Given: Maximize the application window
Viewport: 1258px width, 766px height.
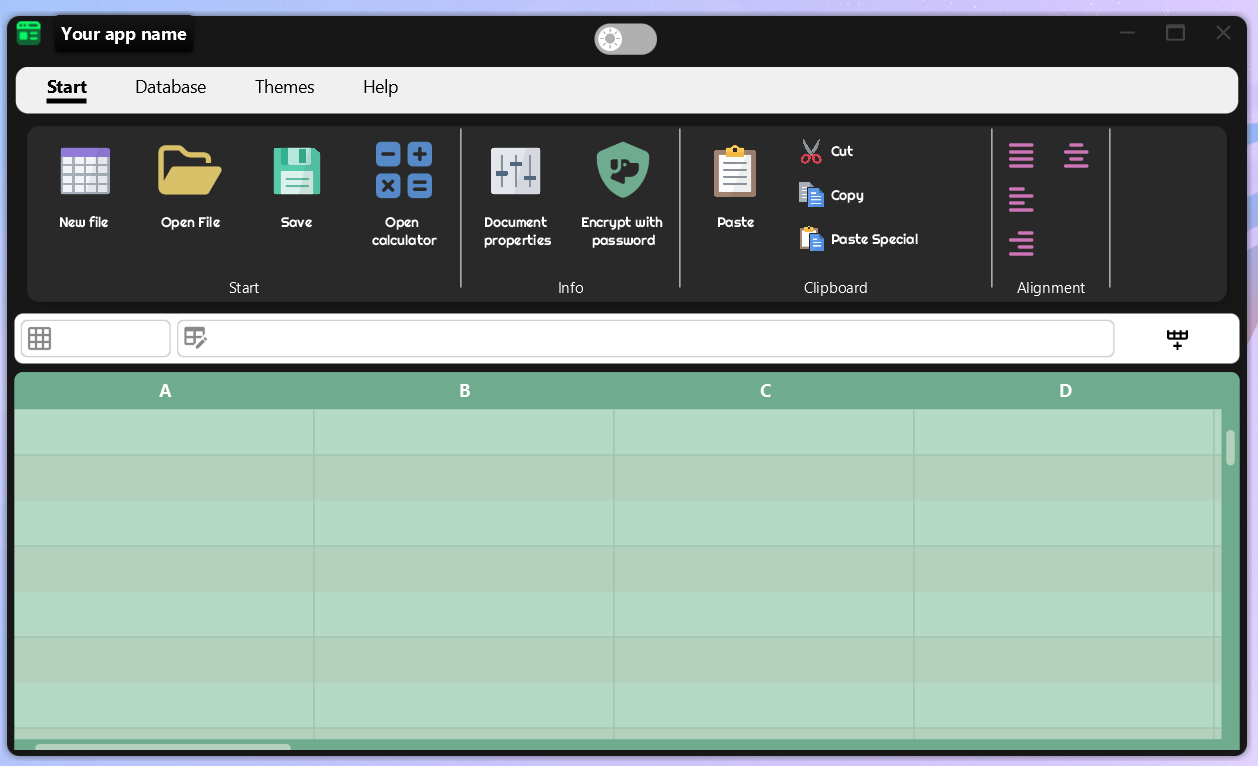Looking at the screenshot, I should point(1176,33).
